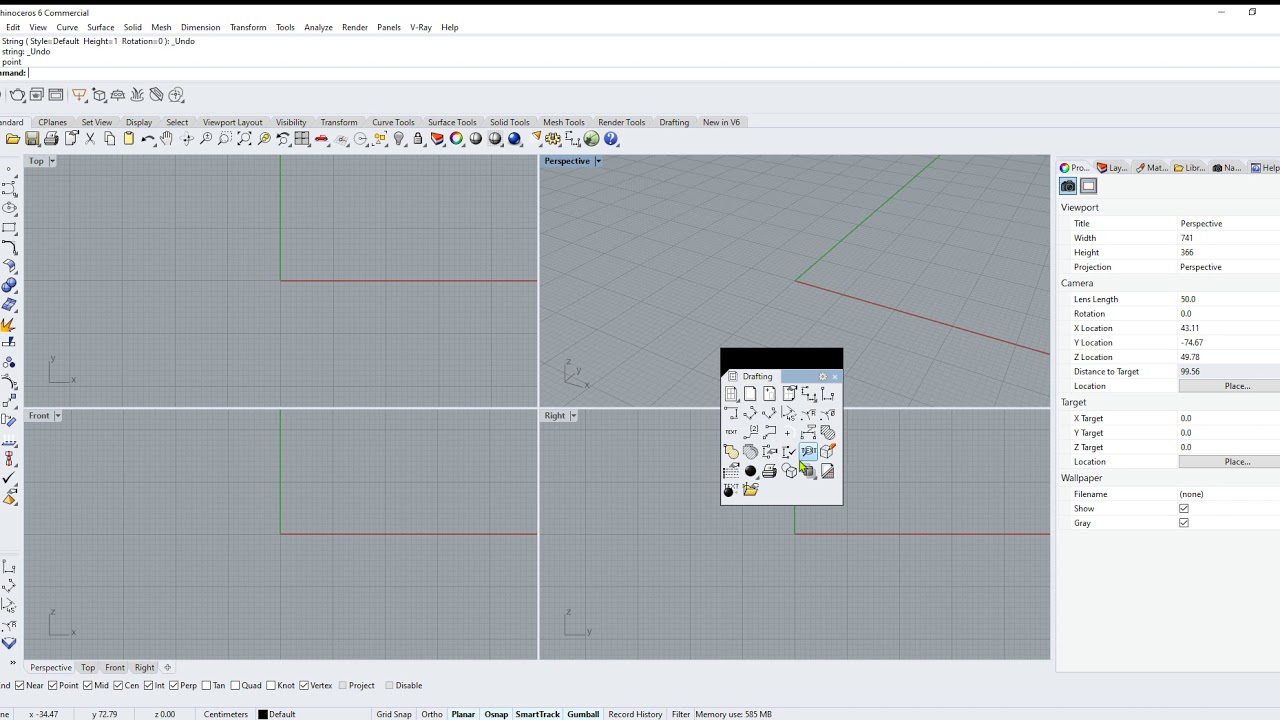Image resolution: width=1280 pixels, height=720 pixels.
Task: Click the red car Named Views icon
Action: pyautogui.click(x=321, y=139)
